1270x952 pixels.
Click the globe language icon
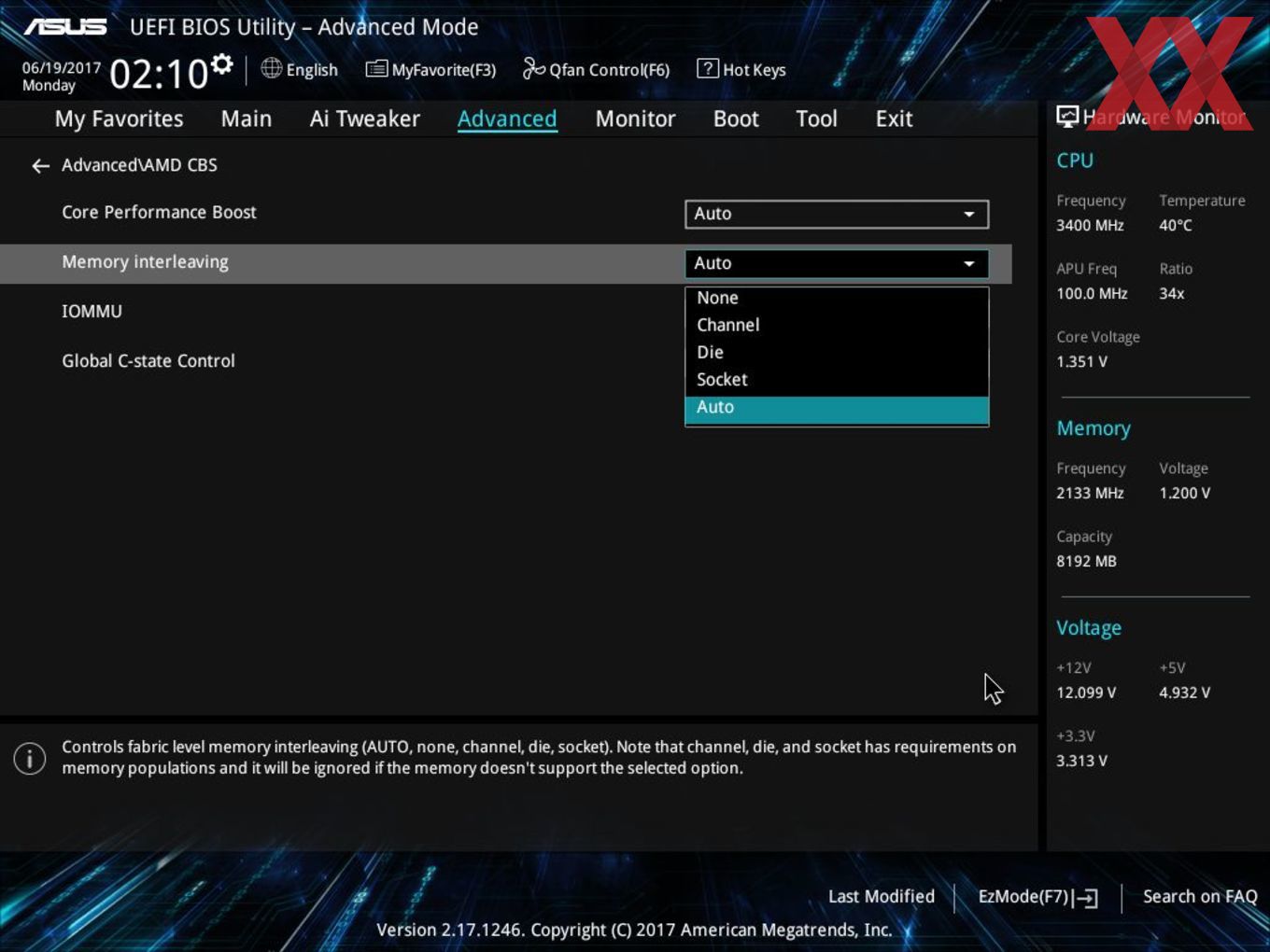point(271,68)
